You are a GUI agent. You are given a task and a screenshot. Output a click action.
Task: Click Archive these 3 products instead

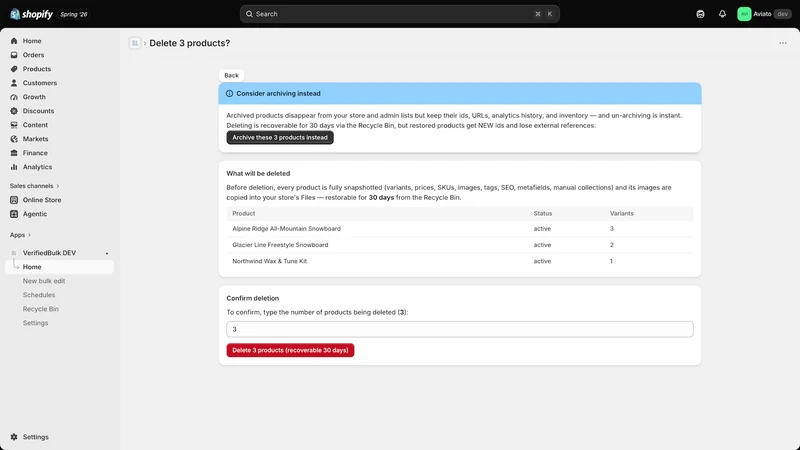pyautogui.click(x=280, y=138)
